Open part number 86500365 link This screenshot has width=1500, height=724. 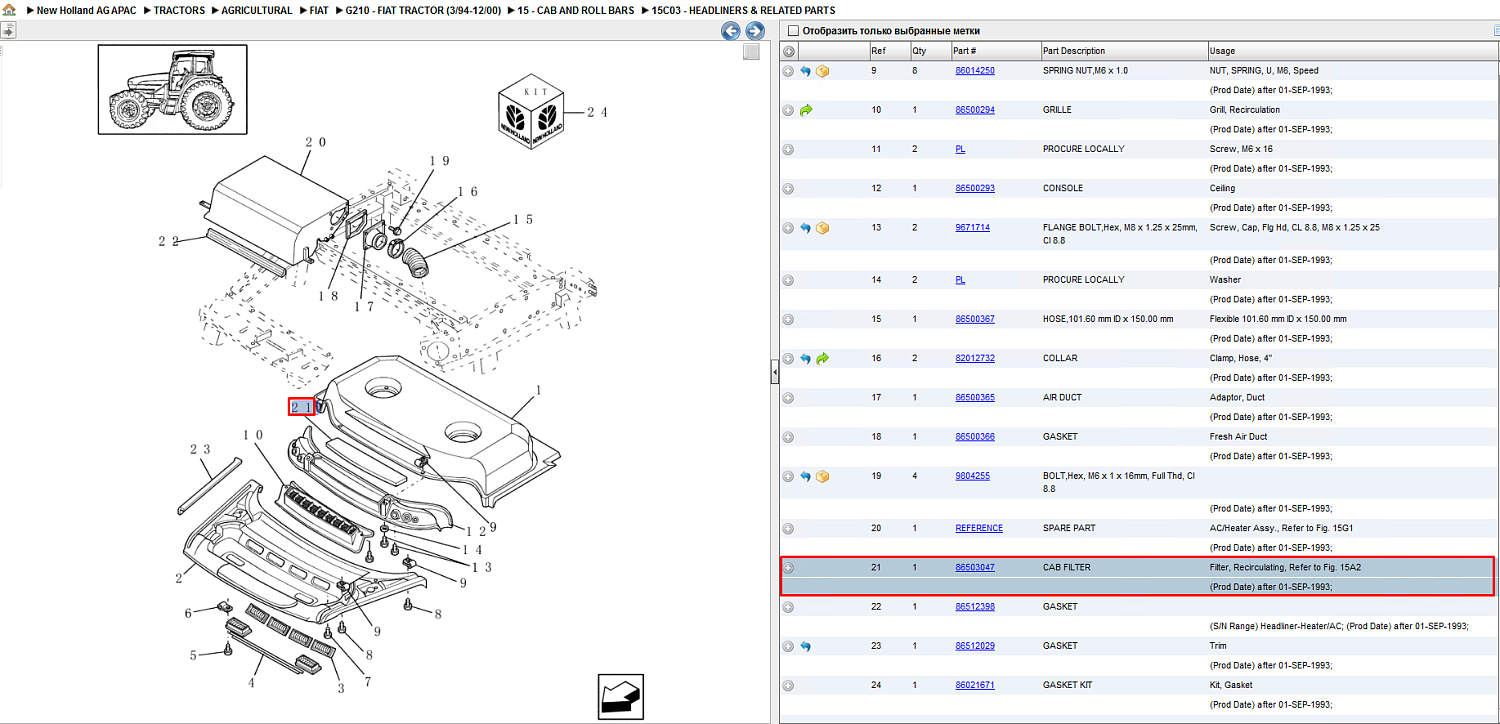(x=975, y=398)
